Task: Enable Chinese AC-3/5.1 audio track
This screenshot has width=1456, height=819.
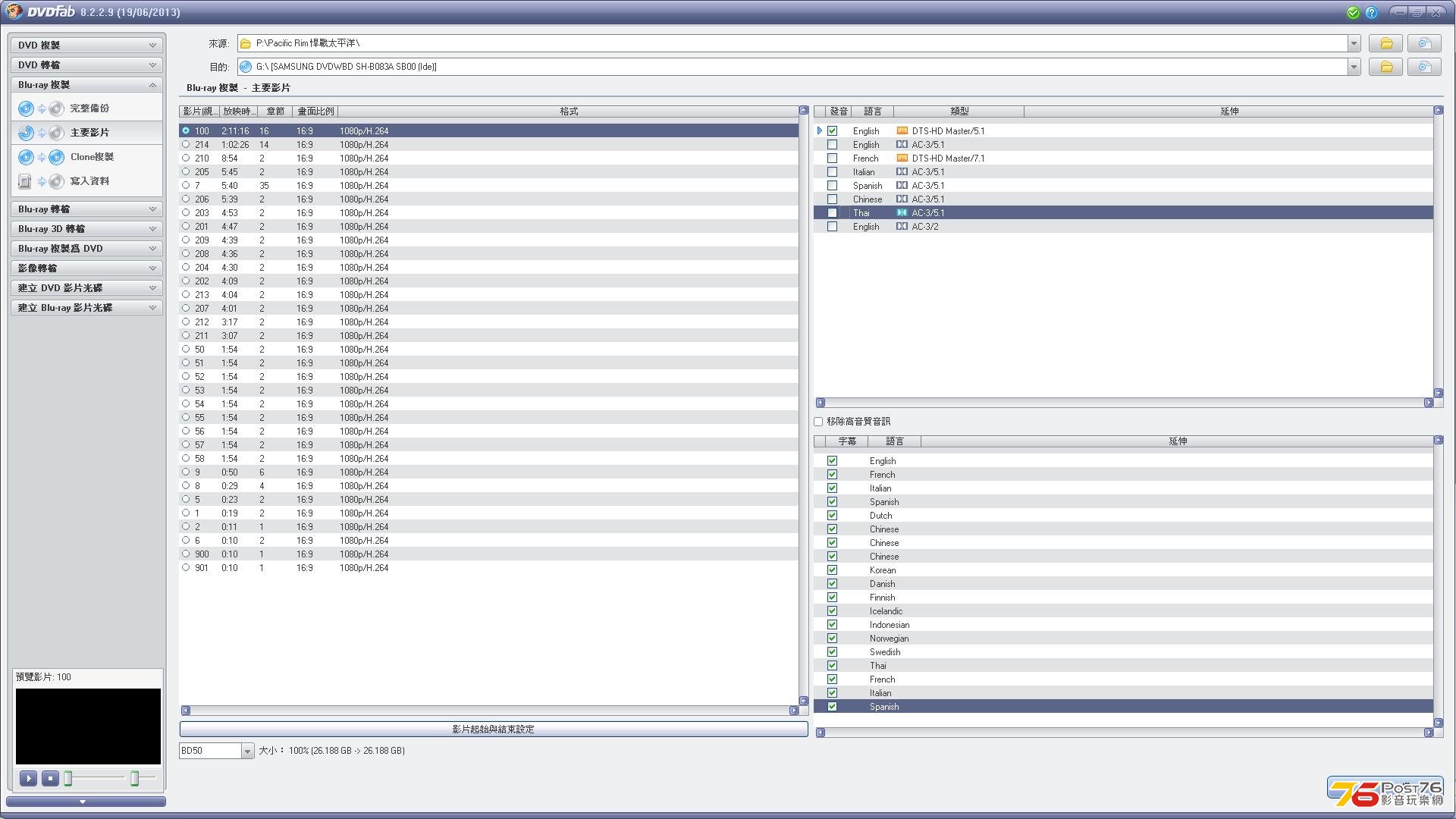Action: tap(832, 199)
